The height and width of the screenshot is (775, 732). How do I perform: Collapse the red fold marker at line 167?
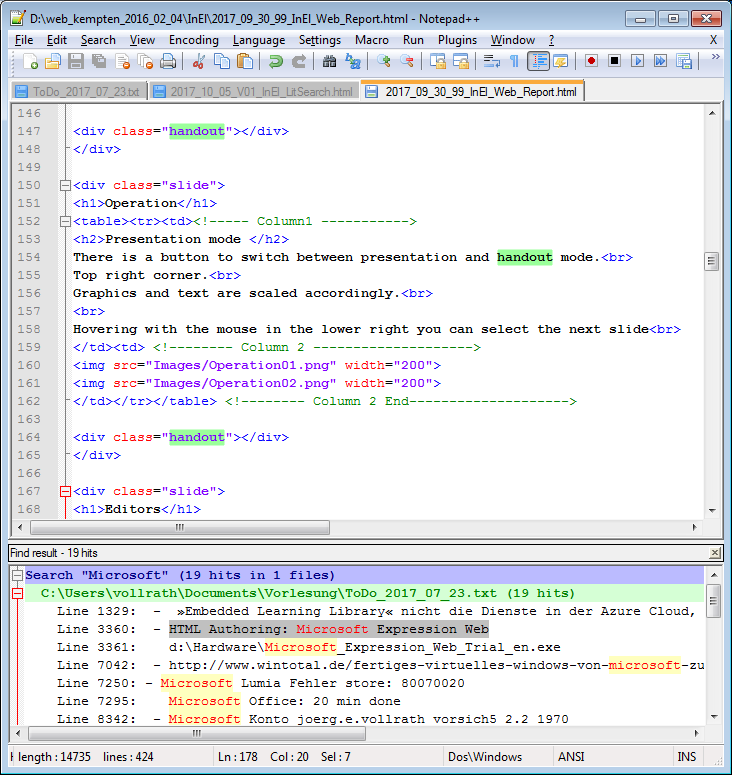point(66,491)
